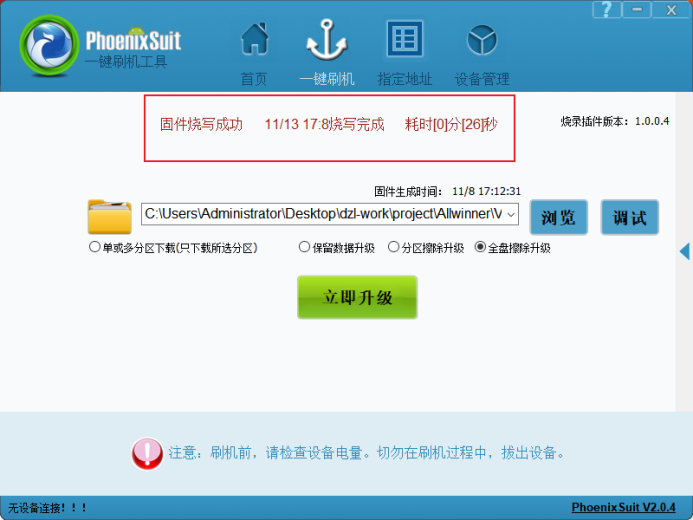Open the 指定地址 grid icon
Viewport: 693px width, 520px height.
[x=404, y=39]
